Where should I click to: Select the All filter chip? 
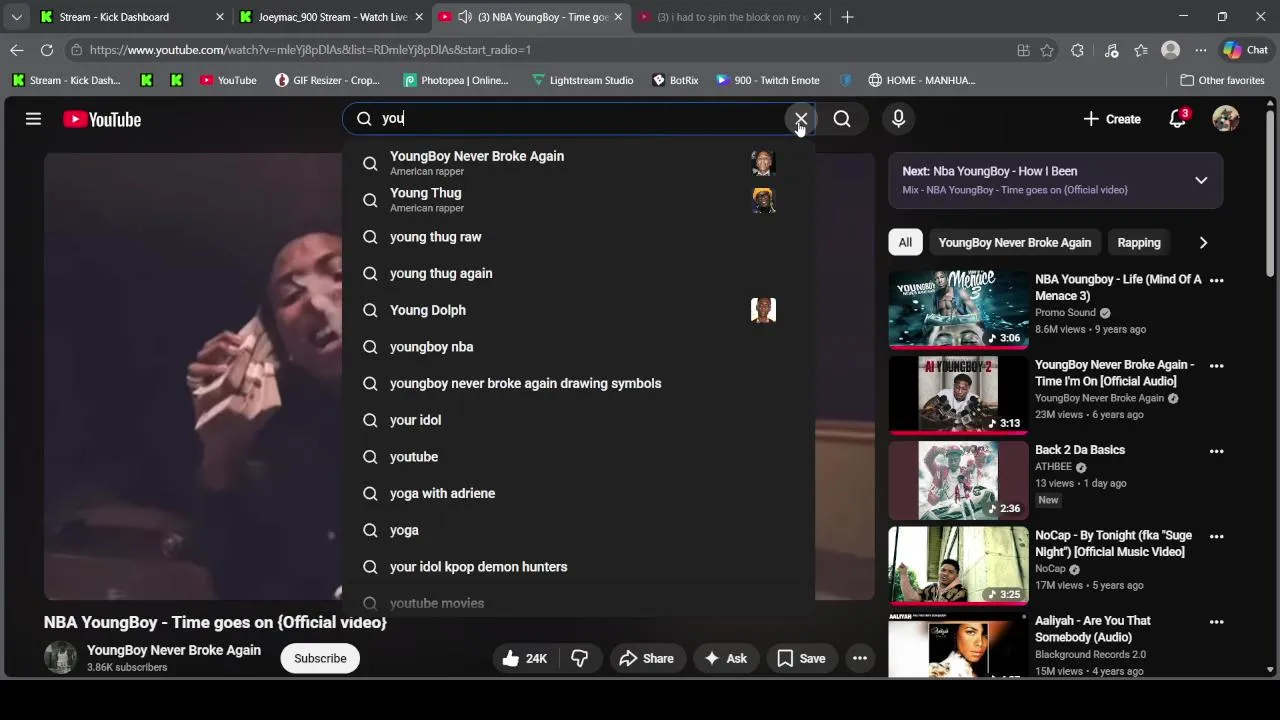click(x=905, y=242)
